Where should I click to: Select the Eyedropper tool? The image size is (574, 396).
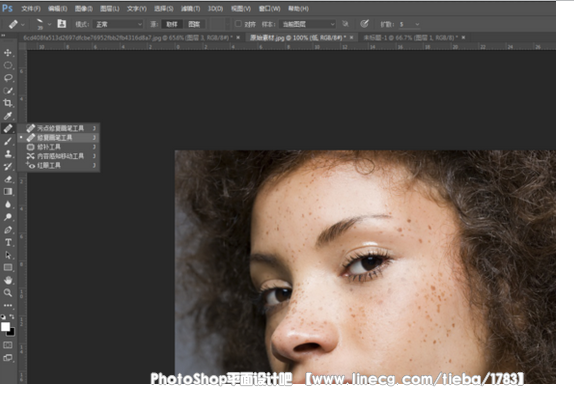pyautogui.click(x=8, y=116)
